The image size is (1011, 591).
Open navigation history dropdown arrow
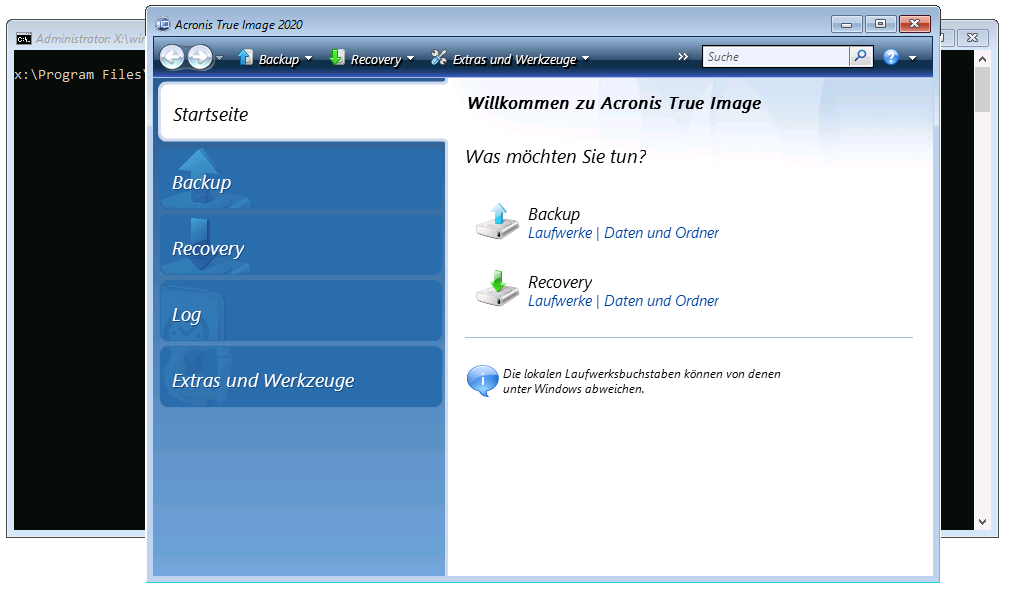(x=219, y=58)
